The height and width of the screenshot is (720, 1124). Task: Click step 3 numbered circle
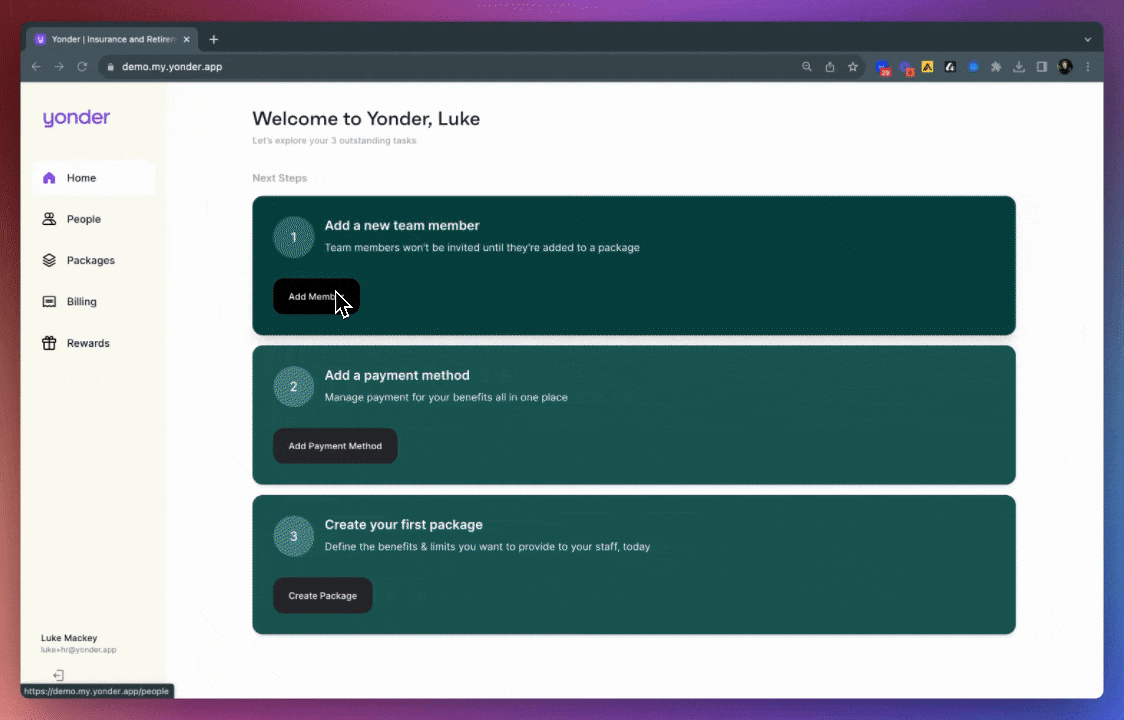pos(293,536)
